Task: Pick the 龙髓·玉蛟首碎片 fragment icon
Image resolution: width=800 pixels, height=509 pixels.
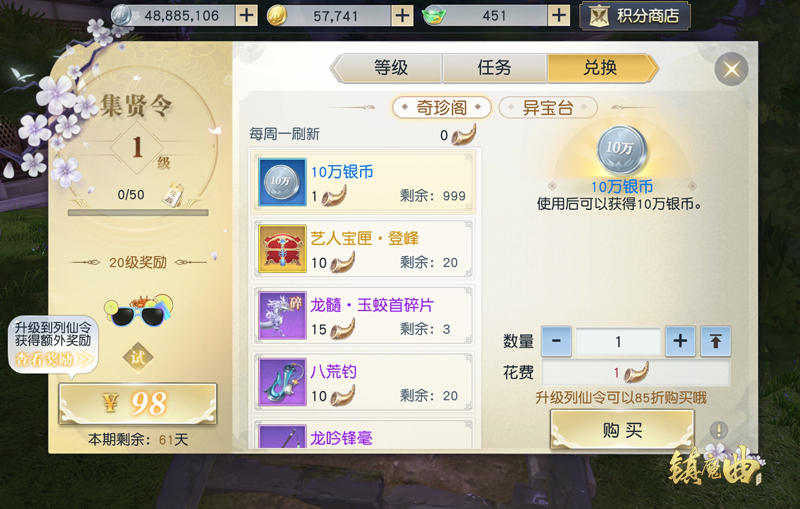Action: 282,315
